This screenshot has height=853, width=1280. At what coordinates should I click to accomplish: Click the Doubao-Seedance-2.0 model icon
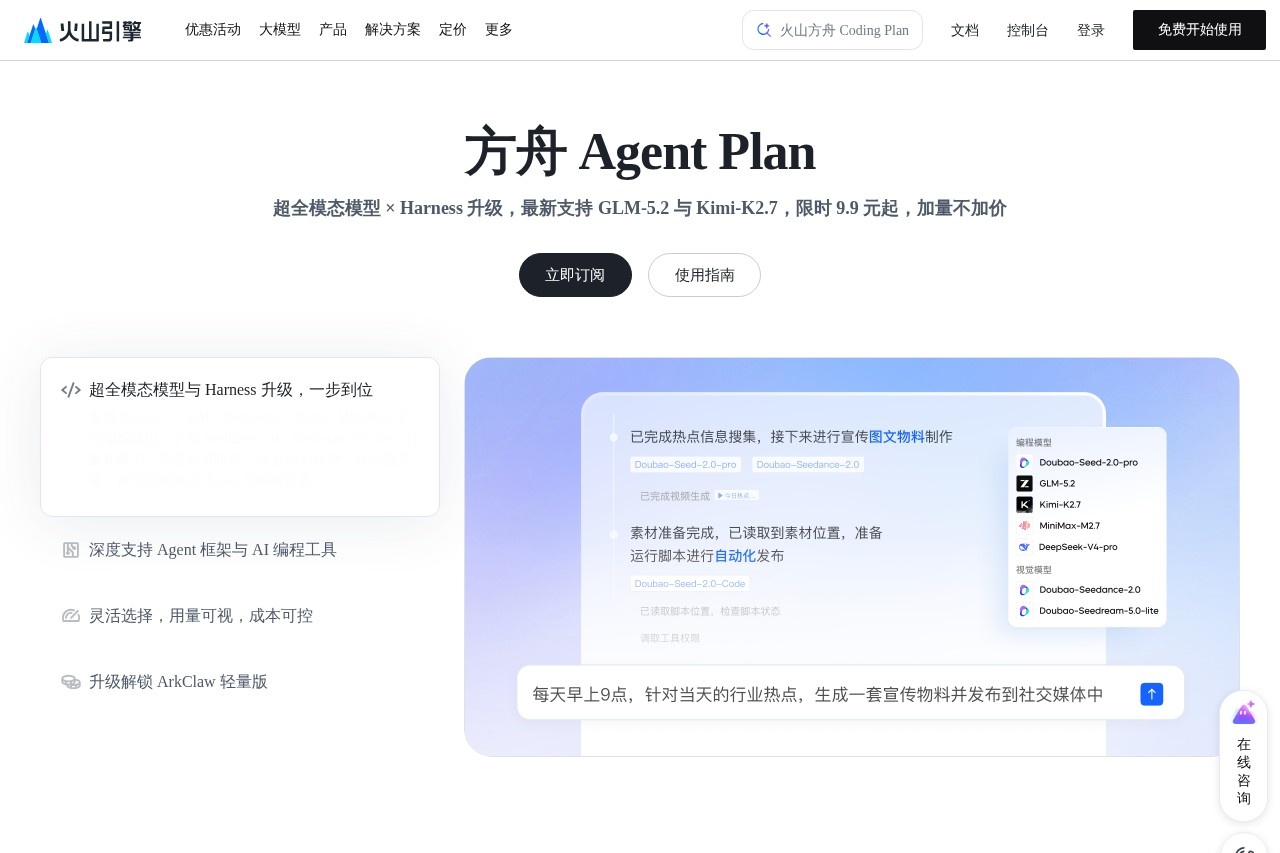tap(1024, 590)
